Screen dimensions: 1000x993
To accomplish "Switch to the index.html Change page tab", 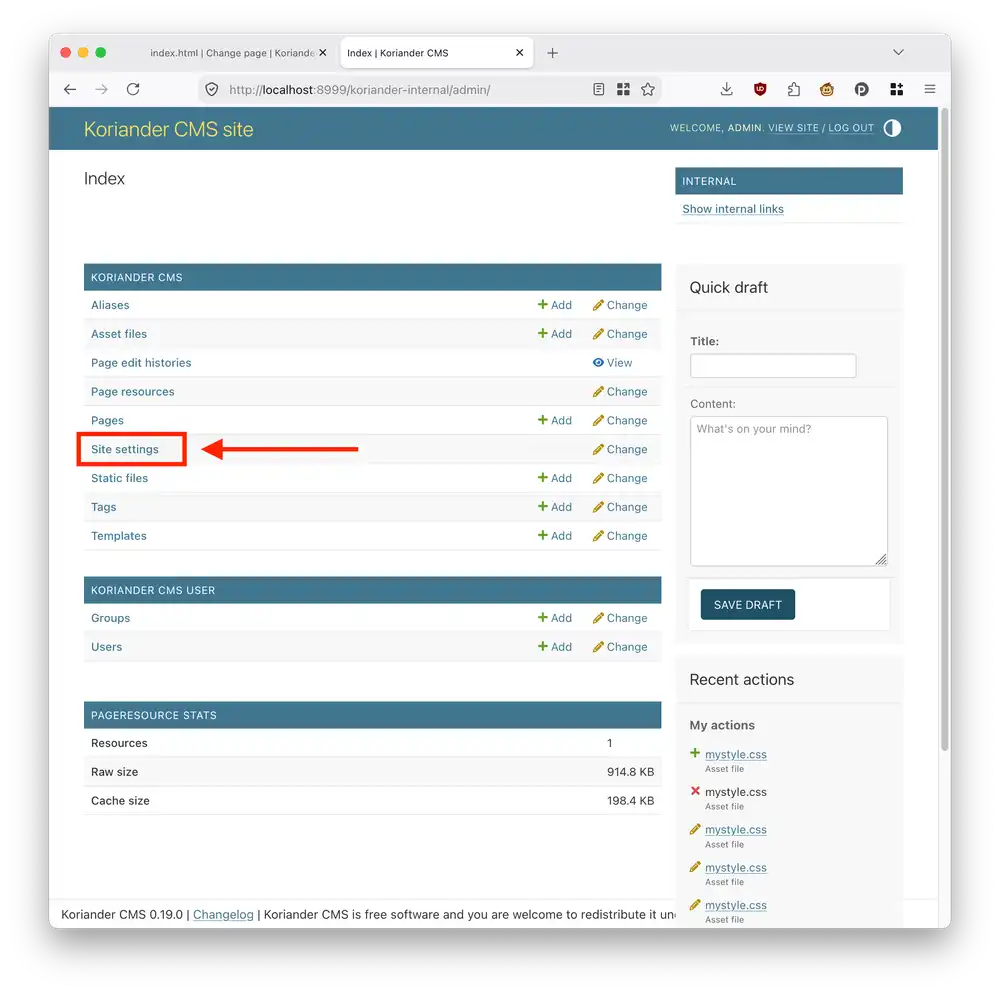I will click(232, 53).
